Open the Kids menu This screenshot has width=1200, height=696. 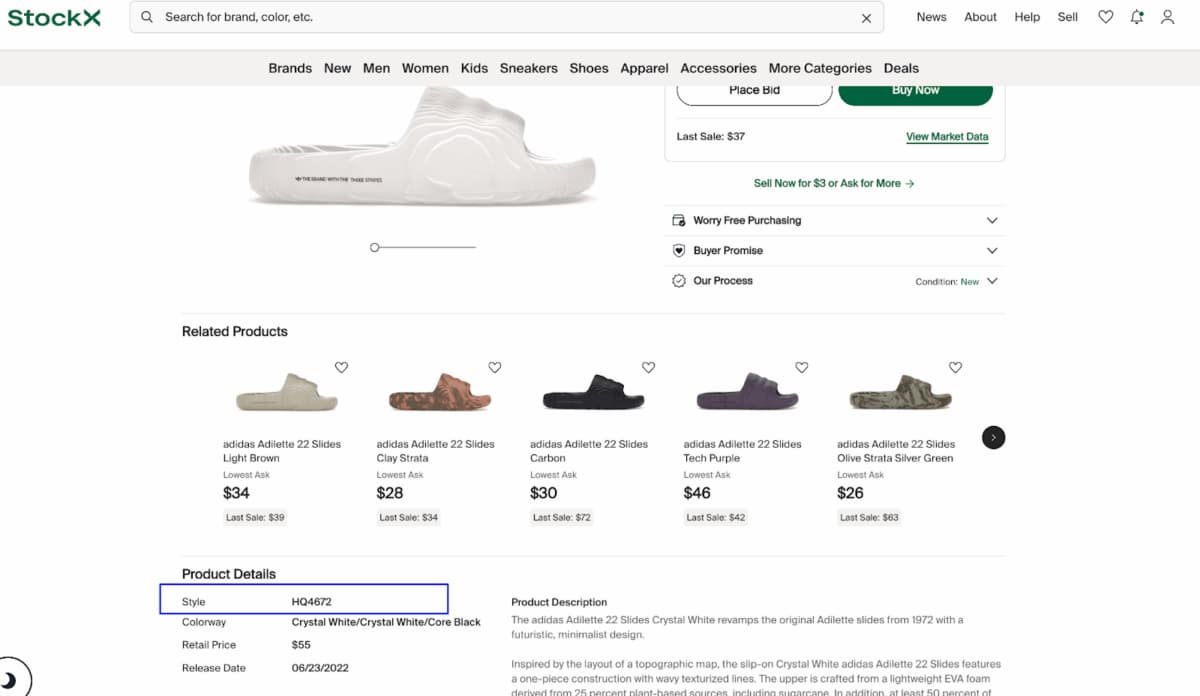point(474,68)
